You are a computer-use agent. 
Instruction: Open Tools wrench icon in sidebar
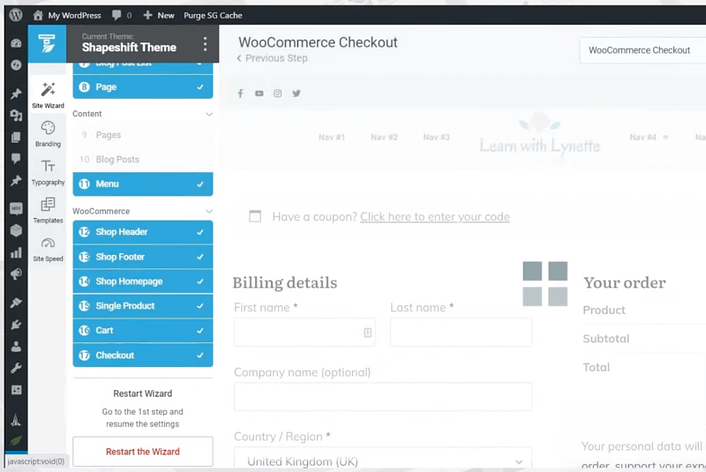(16, 368)
